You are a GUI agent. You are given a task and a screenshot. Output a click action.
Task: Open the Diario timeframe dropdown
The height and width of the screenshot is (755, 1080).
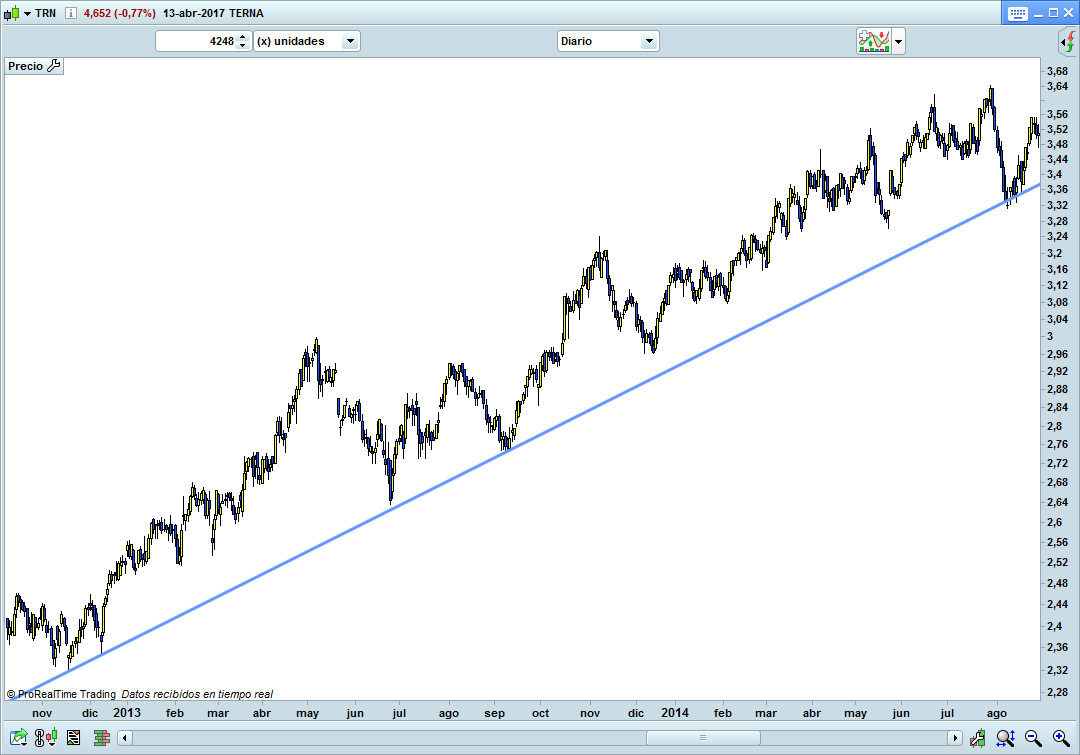(x=607, y=41)
